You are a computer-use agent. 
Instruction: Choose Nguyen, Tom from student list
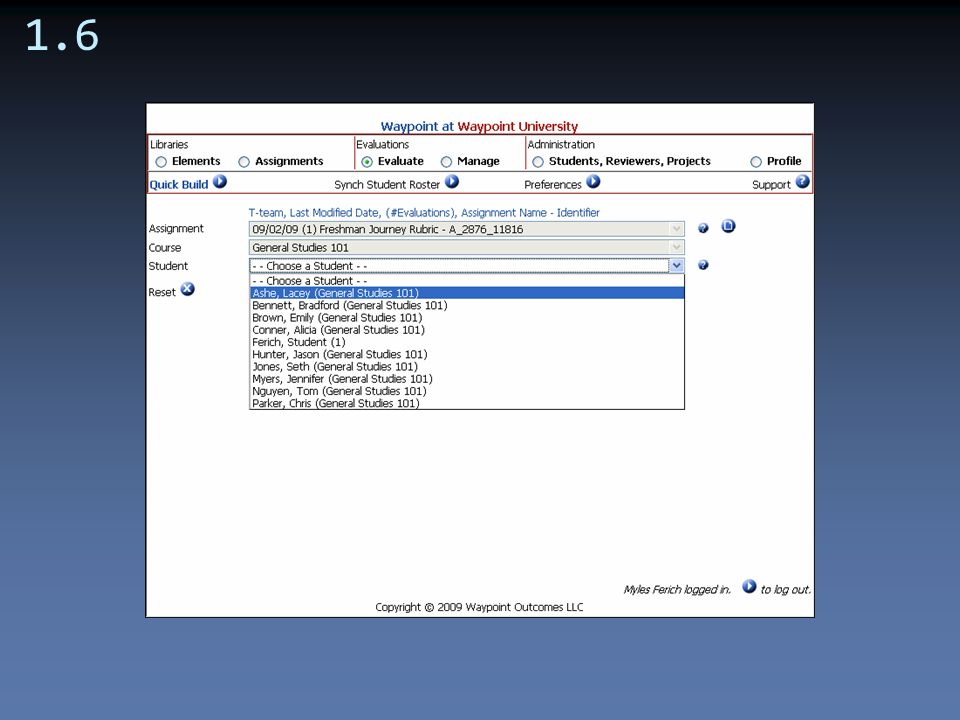[x=467, y=391]
